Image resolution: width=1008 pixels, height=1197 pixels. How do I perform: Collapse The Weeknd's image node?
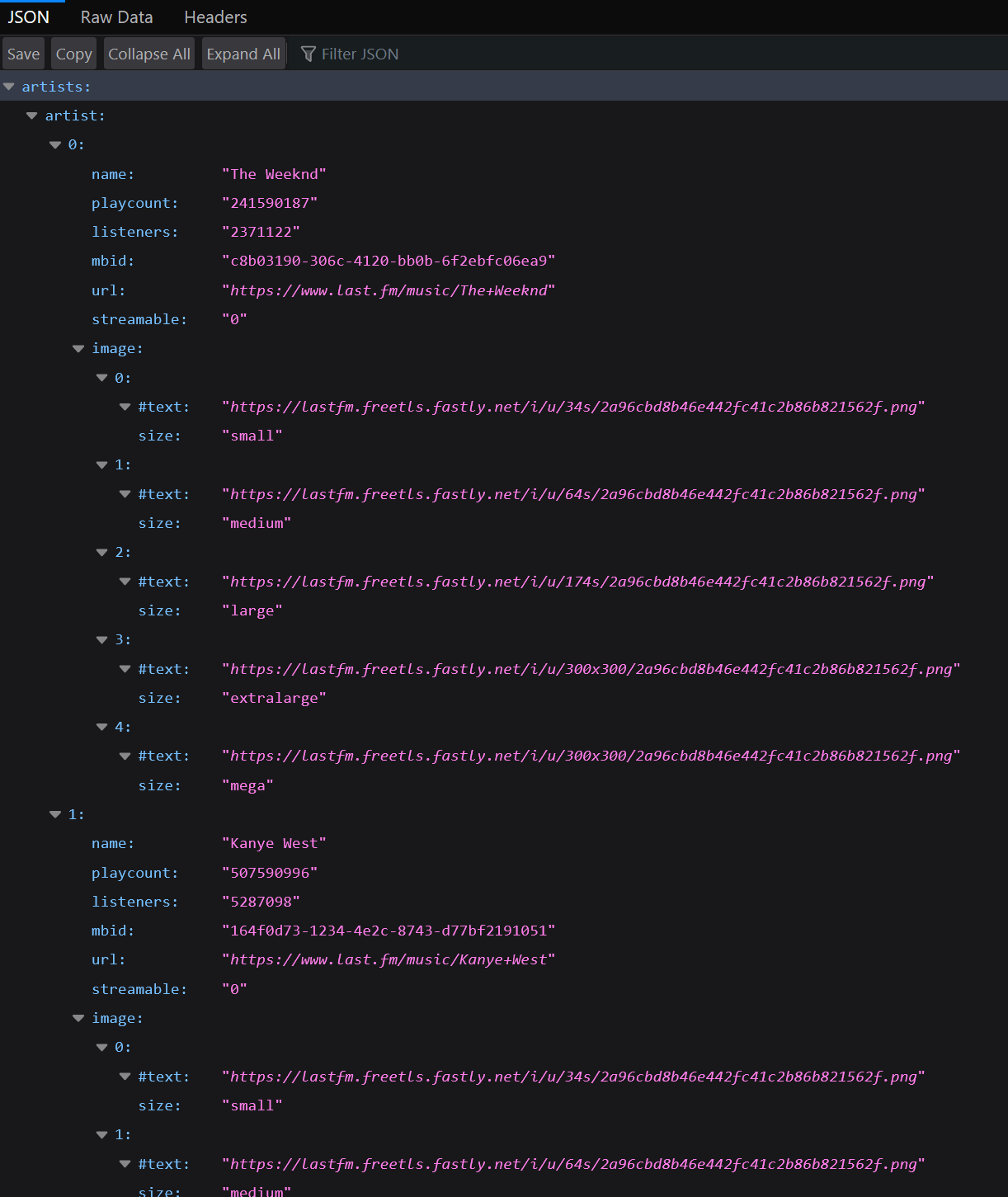(x=78, y=347)
